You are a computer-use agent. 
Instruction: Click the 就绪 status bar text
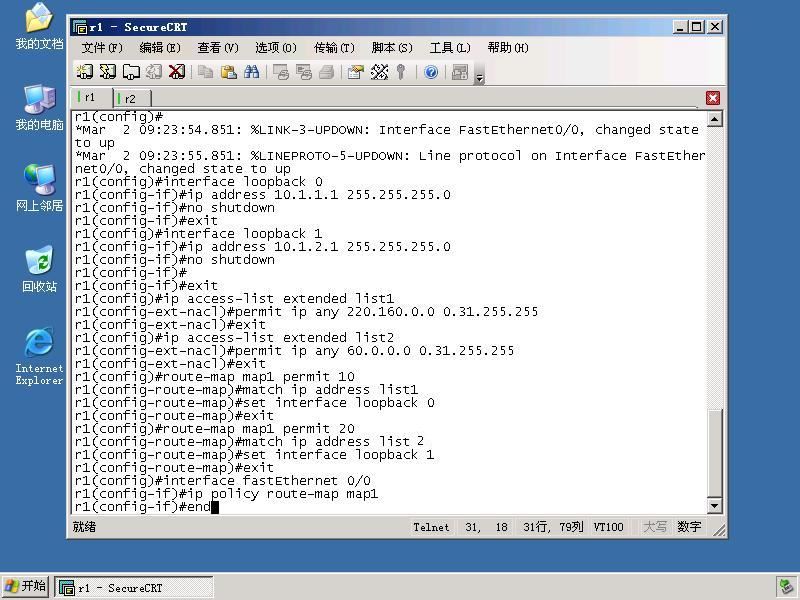click(84, 527)
